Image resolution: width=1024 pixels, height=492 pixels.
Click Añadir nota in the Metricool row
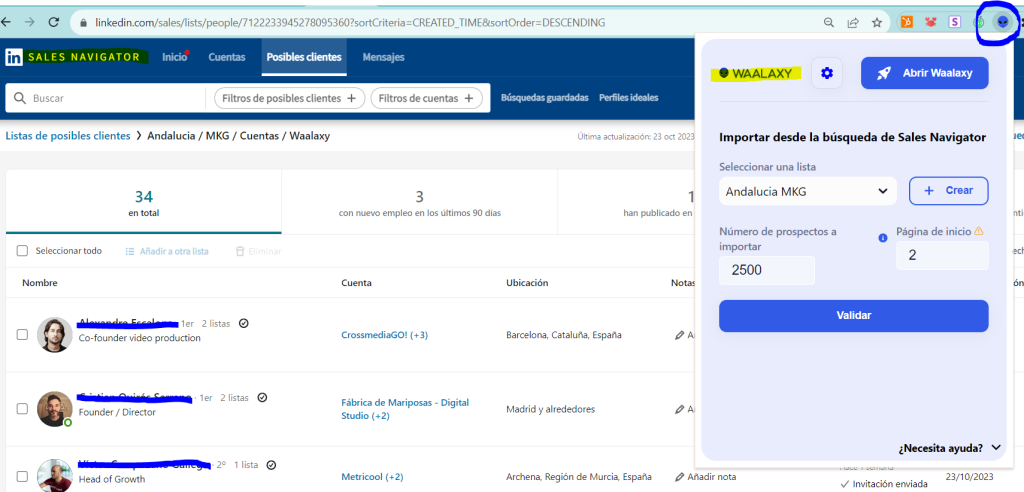click(x=708, y=477)
